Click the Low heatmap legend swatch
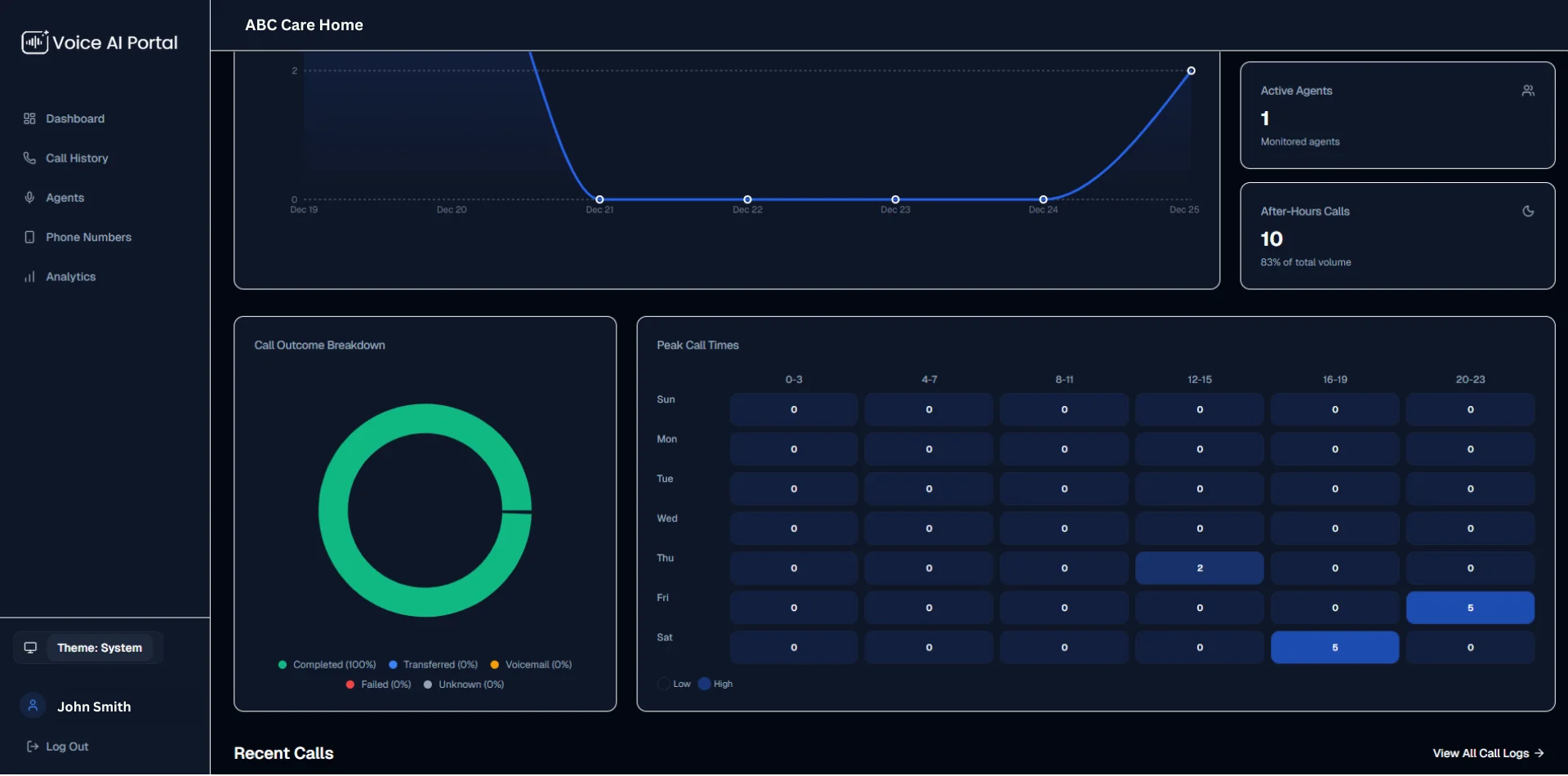The height and width of the screenshot is (776, 1568). tap(664, 684)
